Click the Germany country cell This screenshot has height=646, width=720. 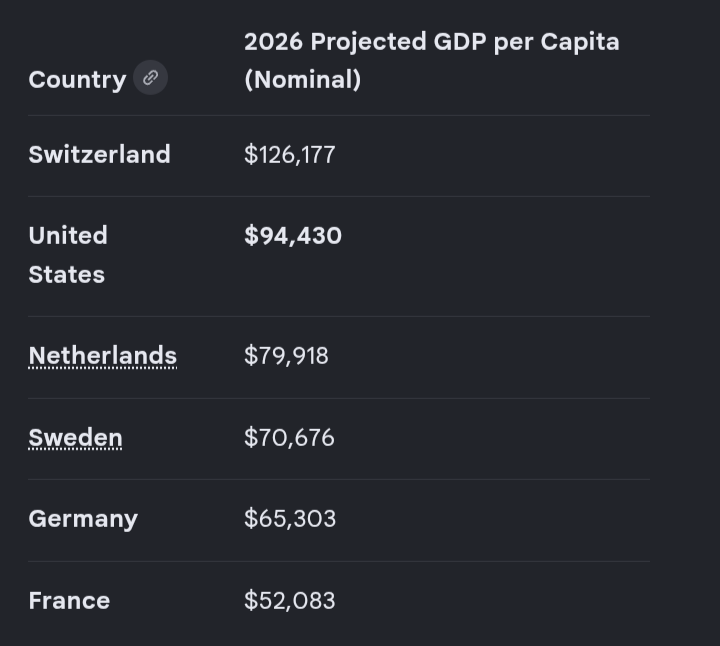pyautogui.click(x=83, y=519)
